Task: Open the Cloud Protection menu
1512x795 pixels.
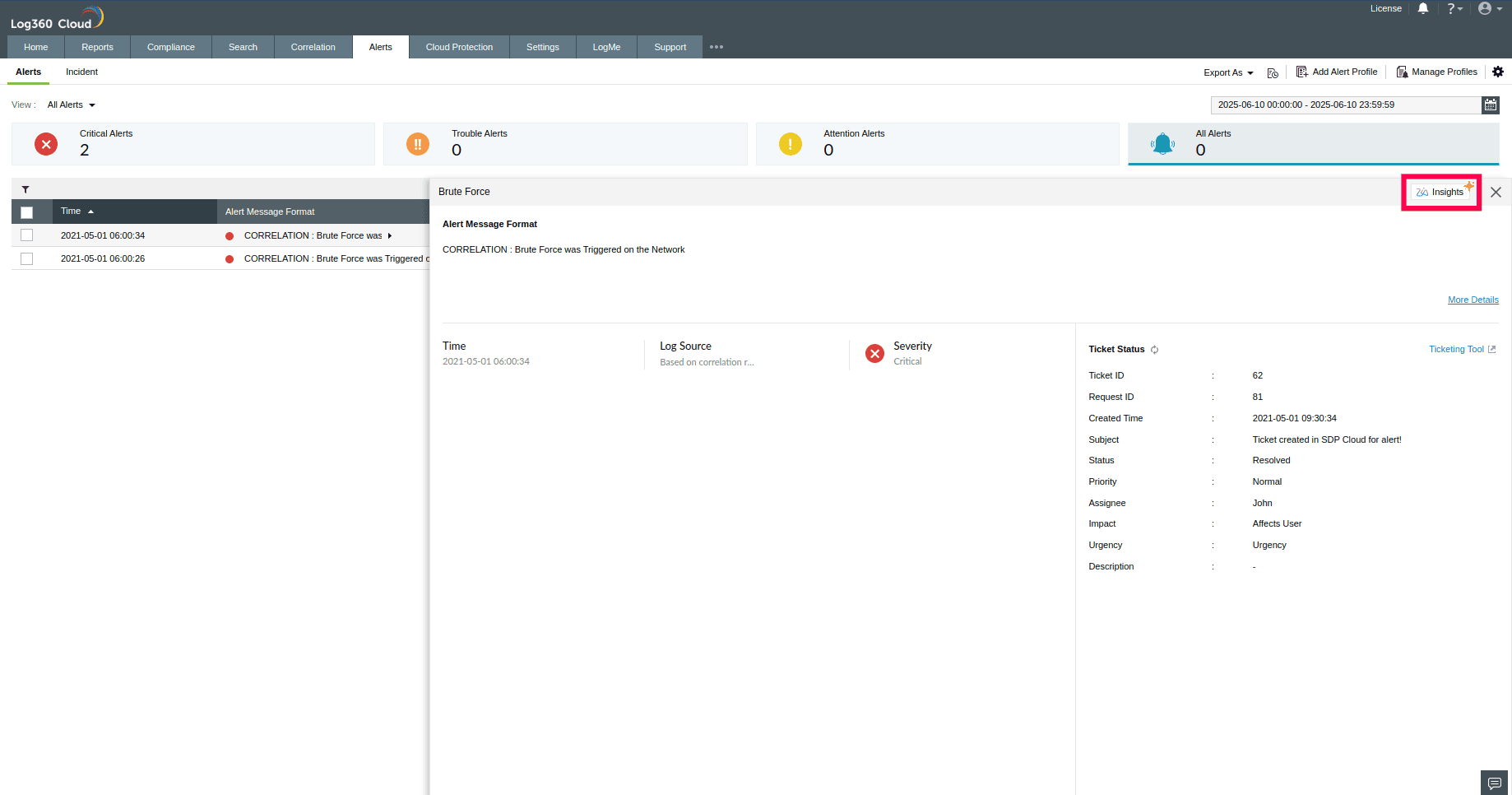Action: 459,47
